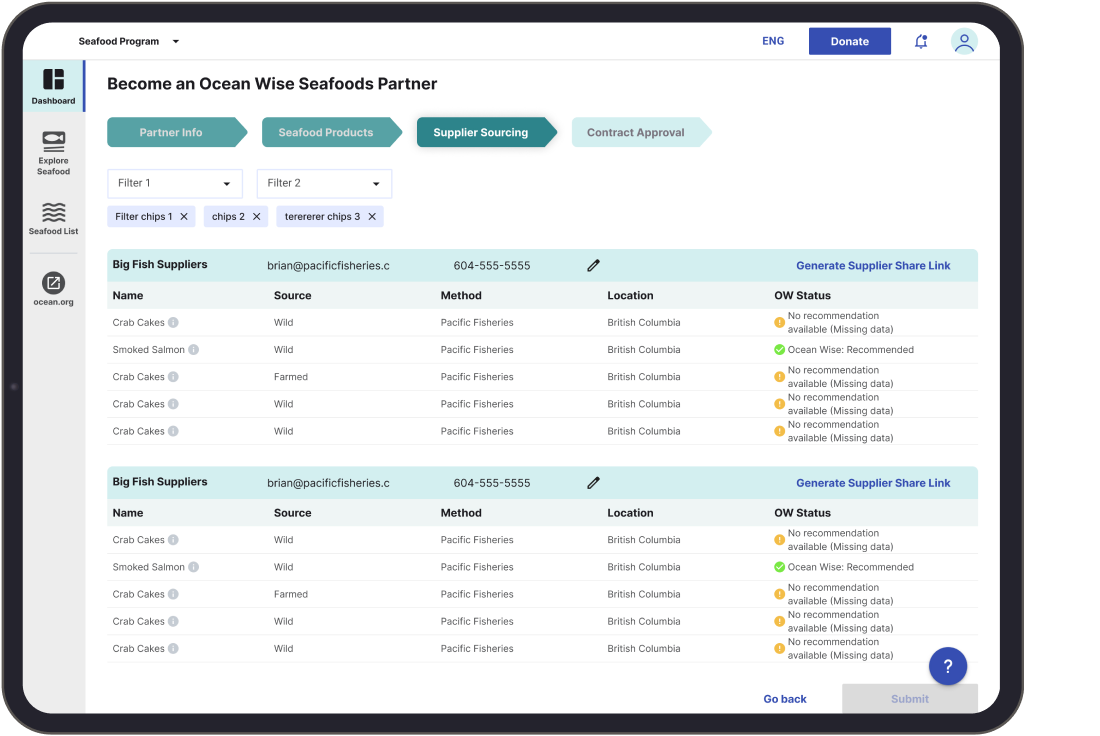
Task: Remove the 'terererer chips 3' chip
Action: [x=372, y=216]
